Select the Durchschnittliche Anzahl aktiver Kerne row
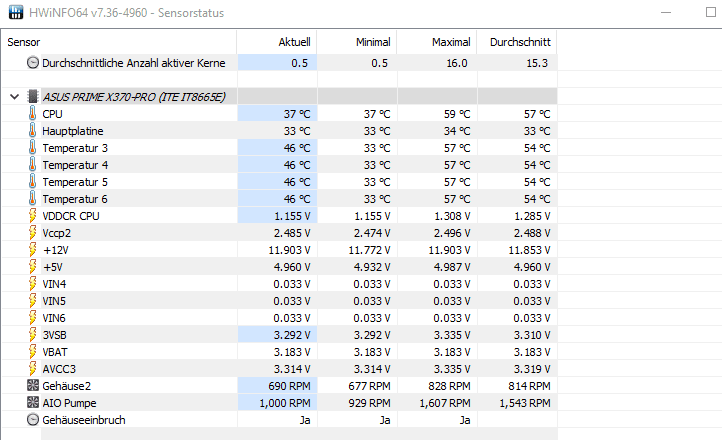The height and width of the screenshot is (440, 722). (x=279, y=63)
